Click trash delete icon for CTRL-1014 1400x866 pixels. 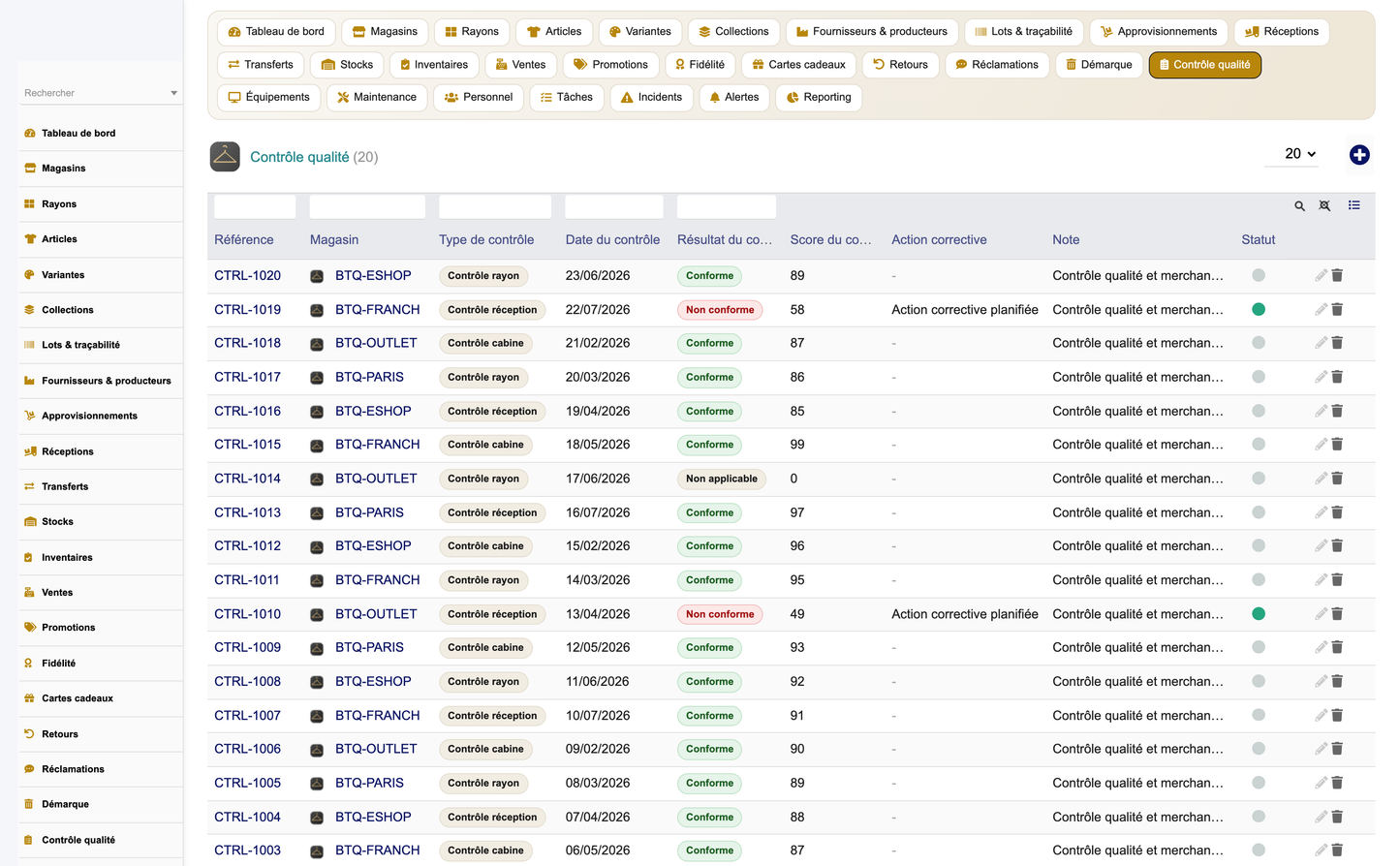click(x=1337, y=478)
